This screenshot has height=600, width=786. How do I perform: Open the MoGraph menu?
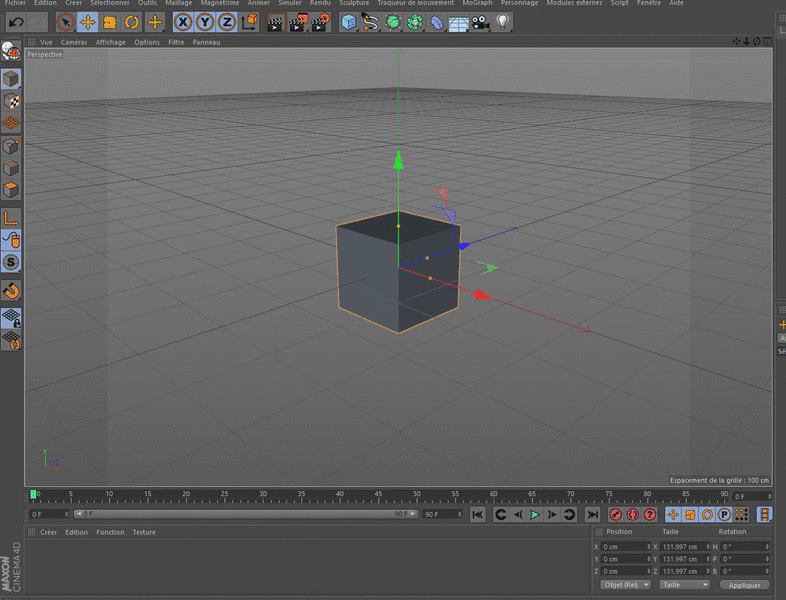click(x=477, y=3)
